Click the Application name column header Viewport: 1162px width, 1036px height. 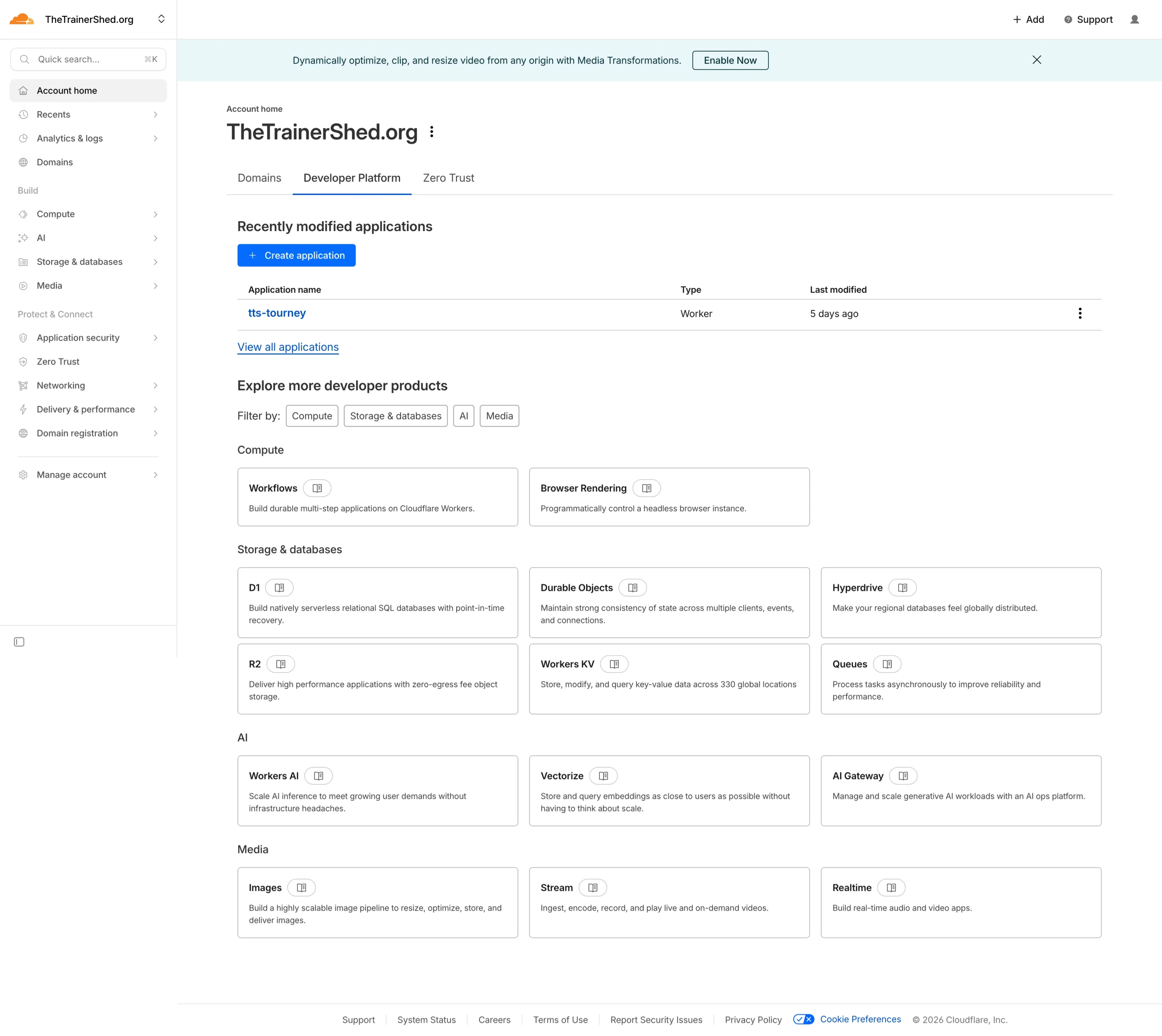pyautogui.click(x=285, y=290)
